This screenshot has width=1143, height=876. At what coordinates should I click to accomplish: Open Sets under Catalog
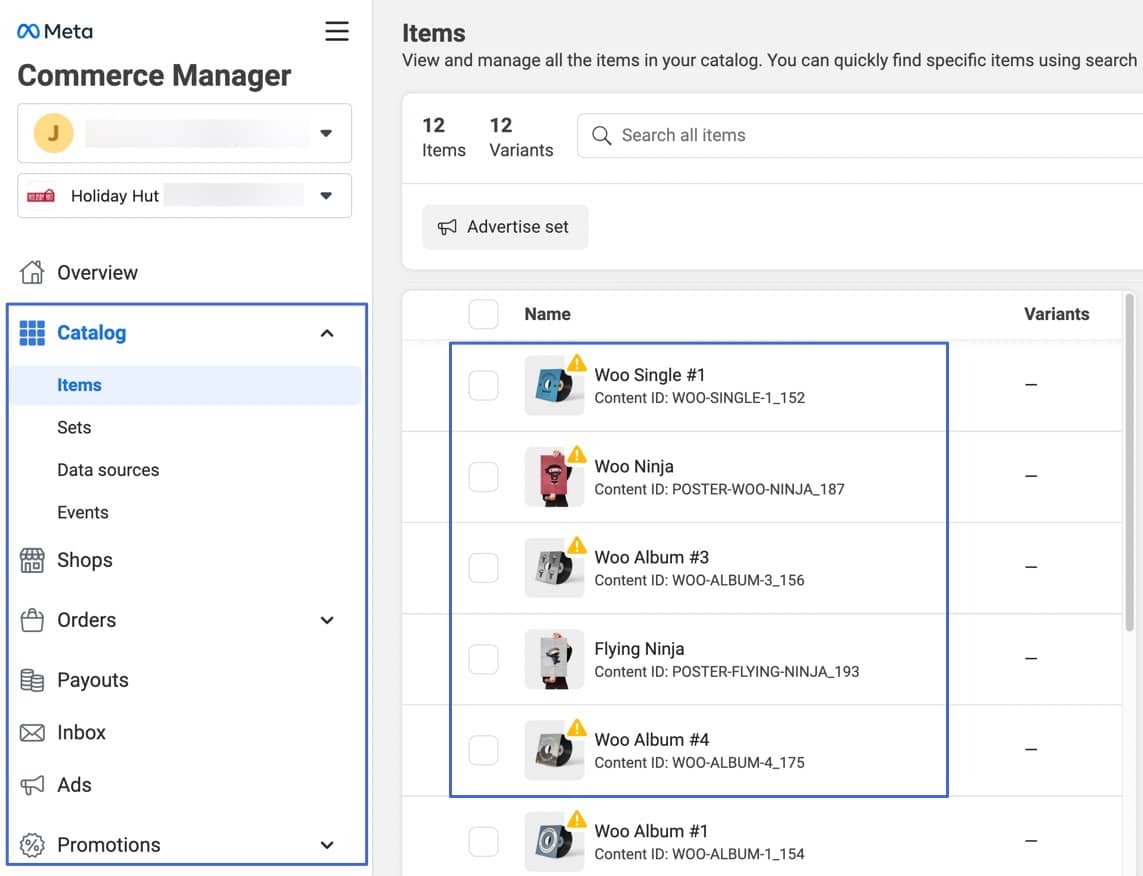click(x=74, y=428)
